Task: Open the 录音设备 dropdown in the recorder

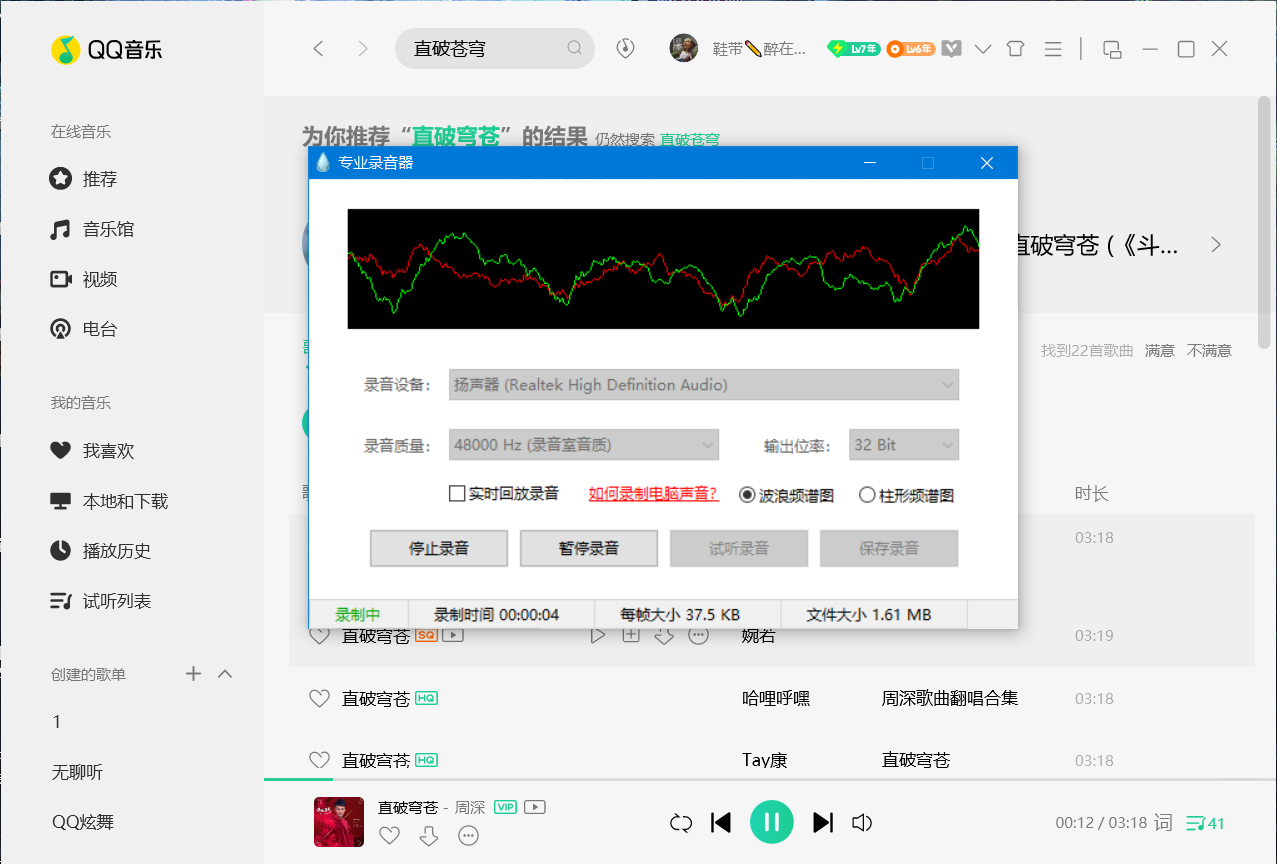Action: tap(704, 385)
